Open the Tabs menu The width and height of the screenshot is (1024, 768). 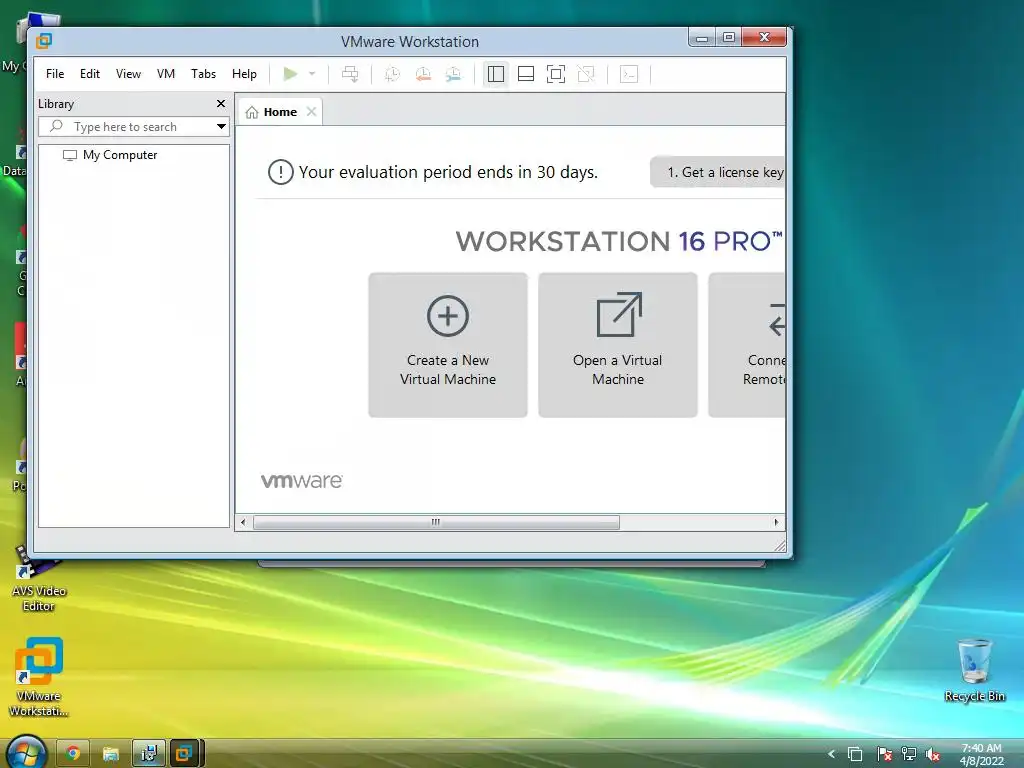[x=203, y=74]
